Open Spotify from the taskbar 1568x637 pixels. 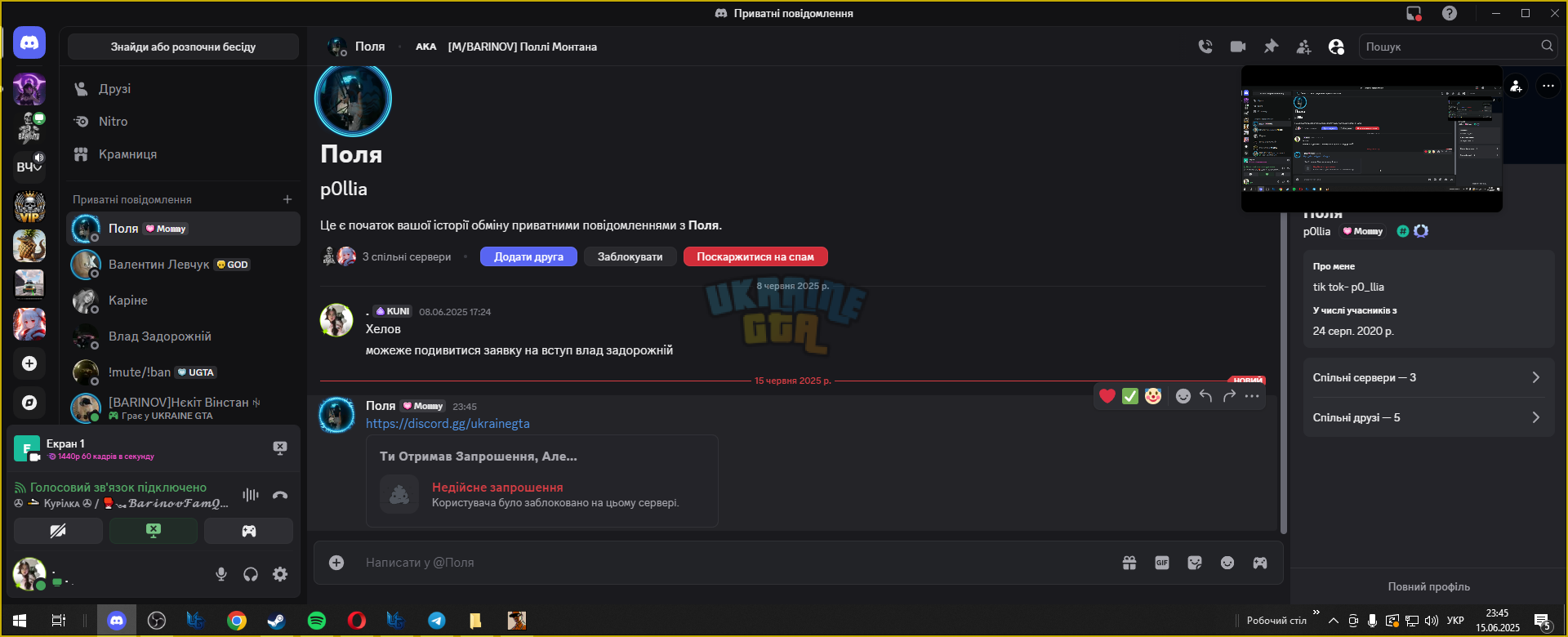click(317, 621)
